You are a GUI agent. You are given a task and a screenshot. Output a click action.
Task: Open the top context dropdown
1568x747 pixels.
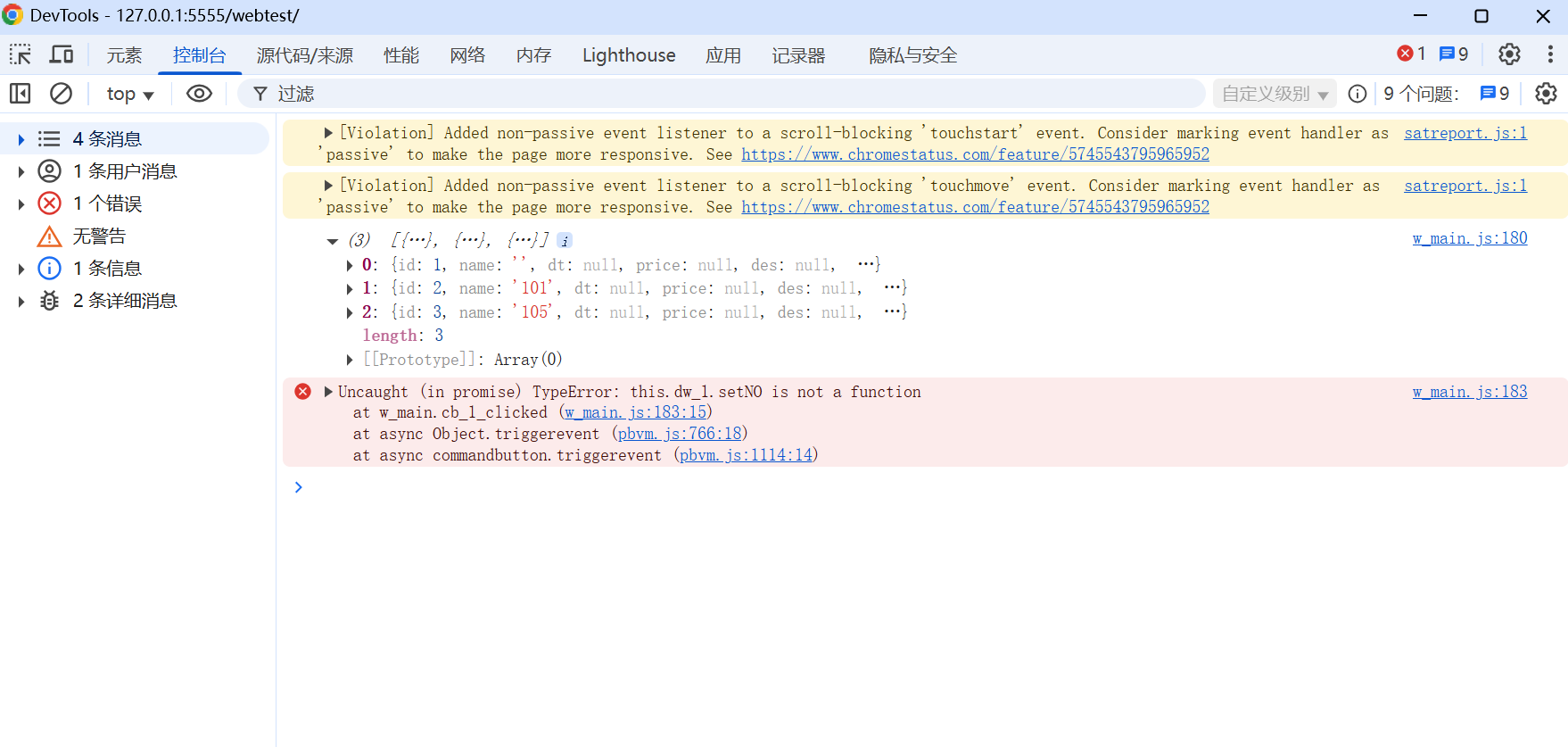click(130, 94)
